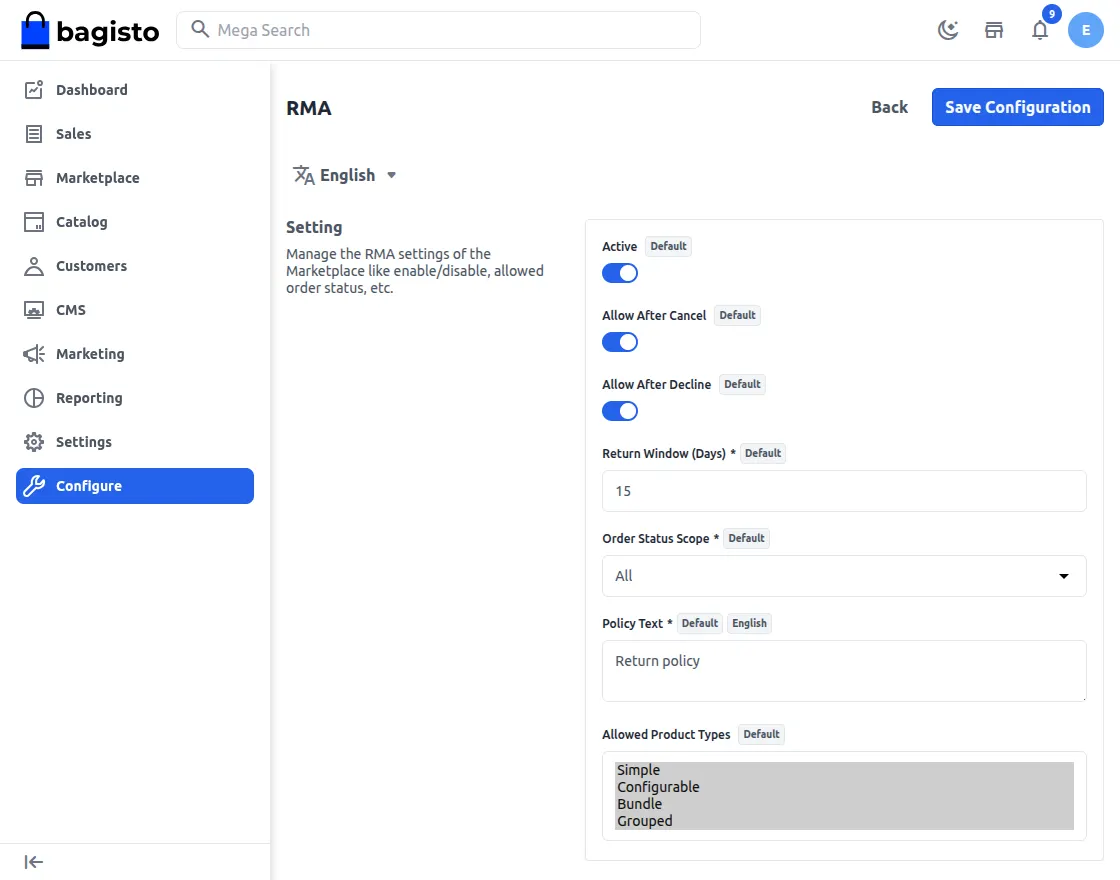Click the user profile avatar E
1120x880 pixels.
coord(1085,30)
